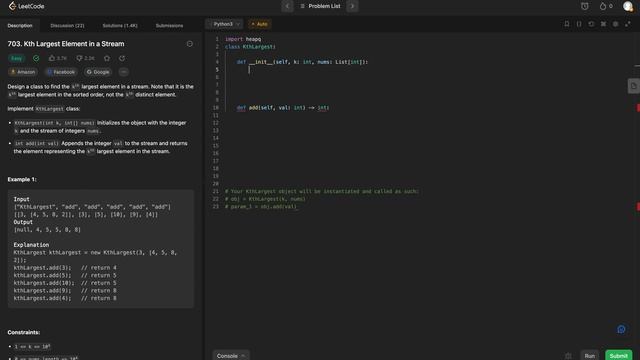Open the timer alarm clock icon

click(584, 6)
